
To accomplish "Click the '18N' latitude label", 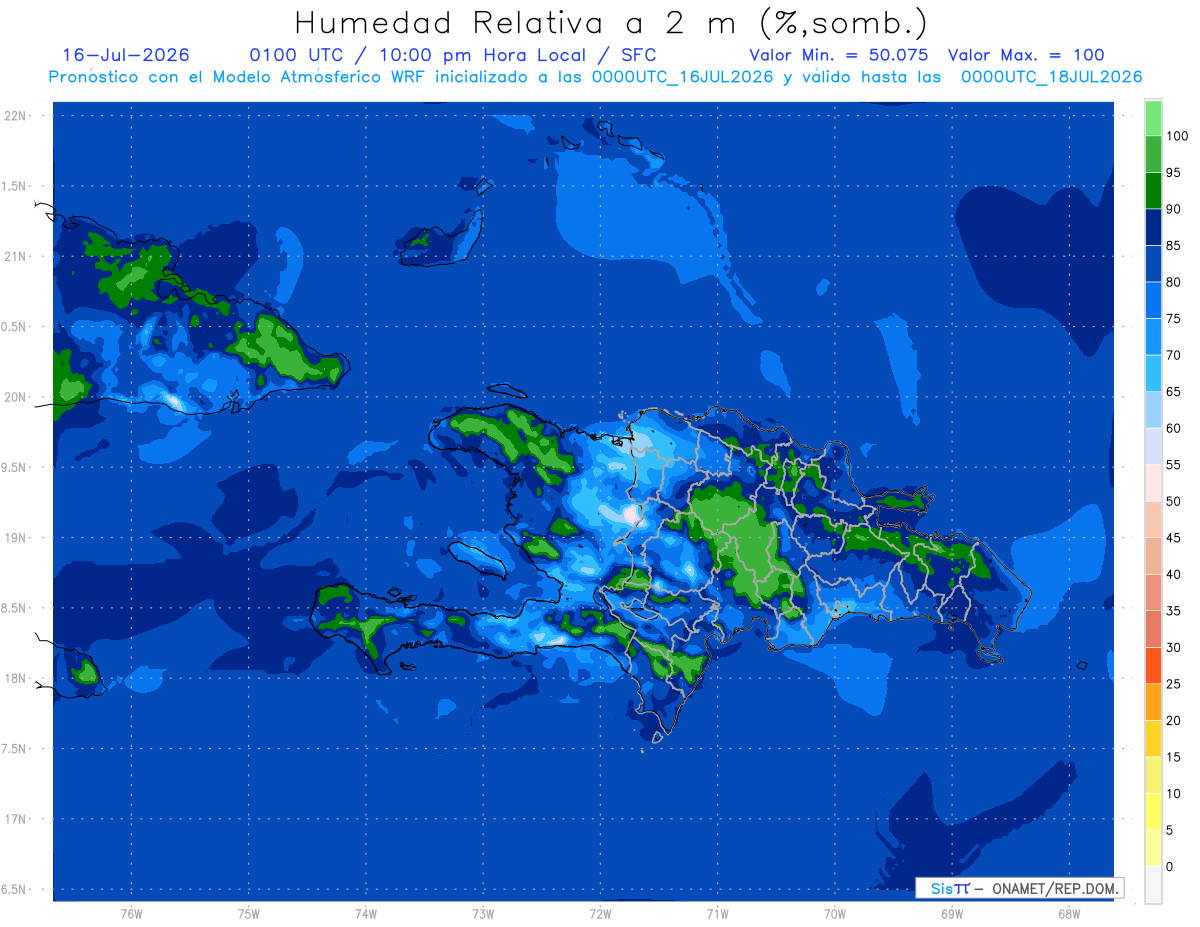I will (15, 678).
